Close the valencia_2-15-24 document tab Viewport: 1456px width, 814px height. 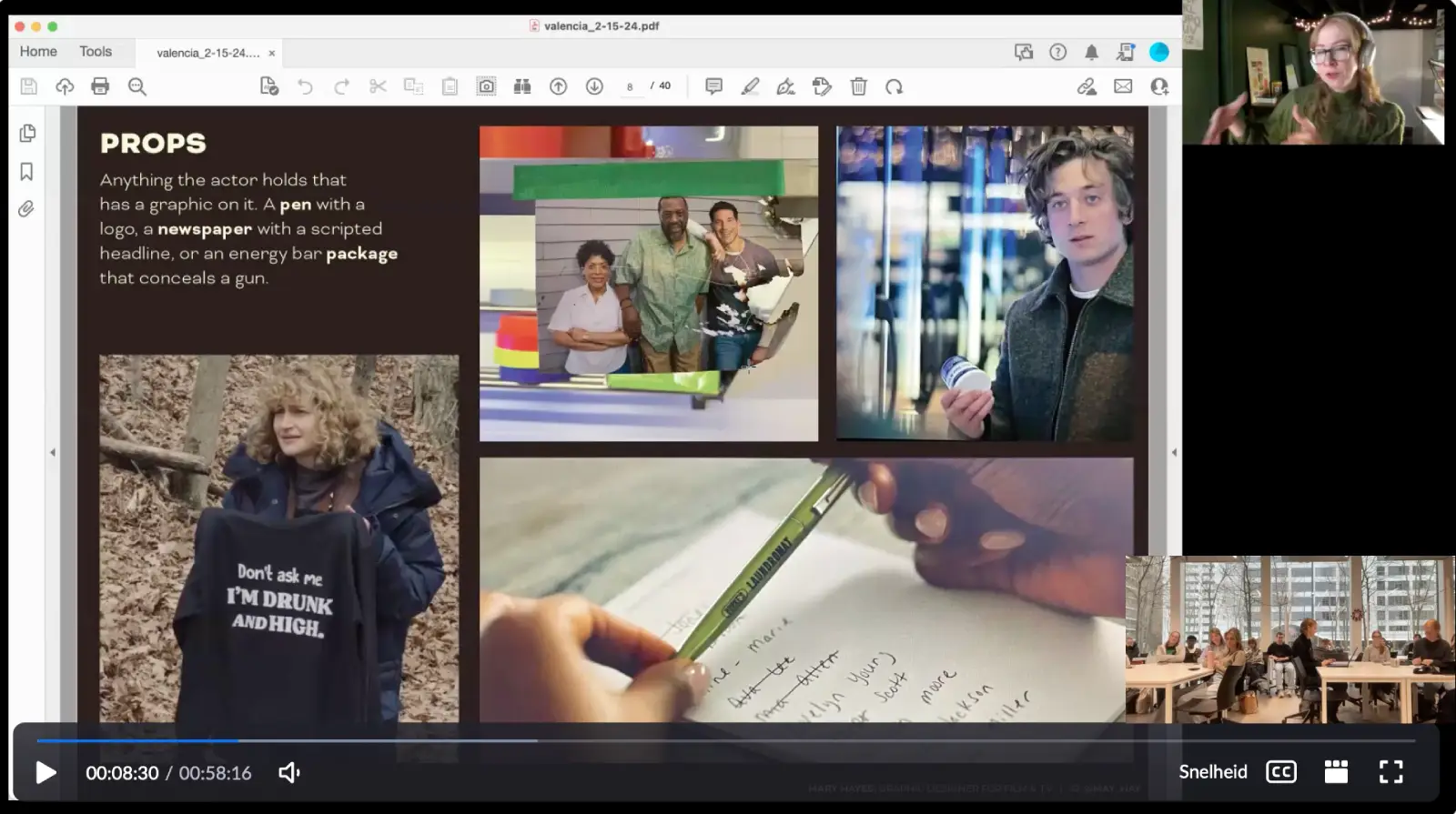272,54
